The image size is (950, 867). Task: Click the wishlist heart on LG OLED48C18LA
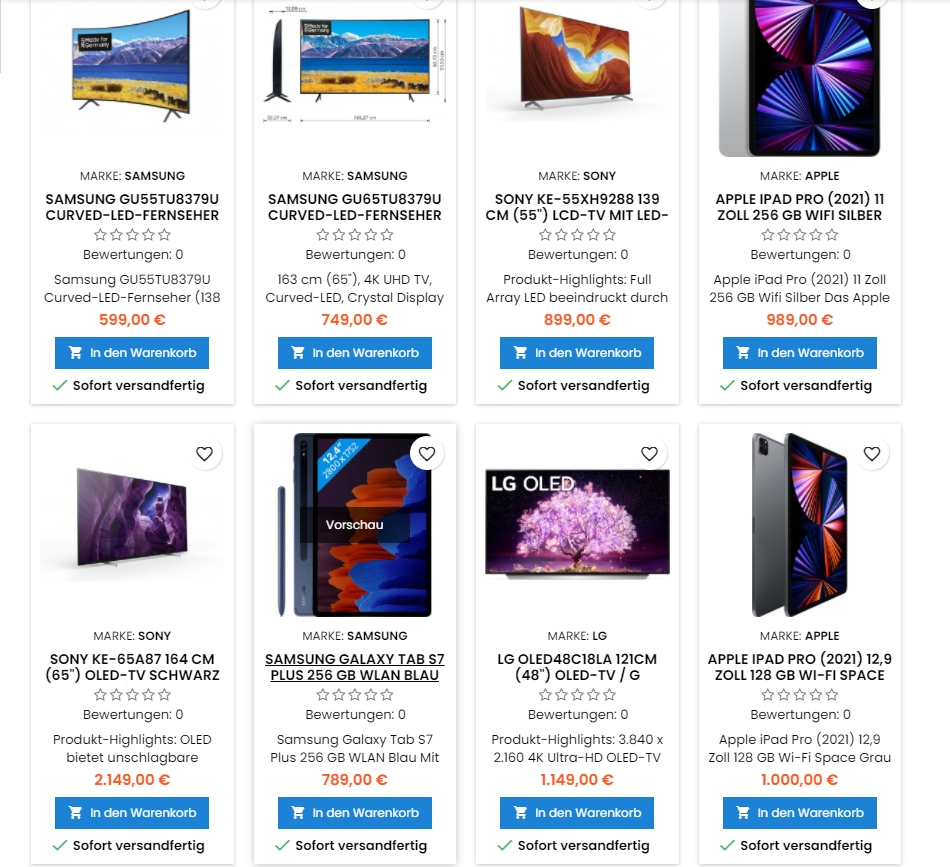(x=649, y=454)
